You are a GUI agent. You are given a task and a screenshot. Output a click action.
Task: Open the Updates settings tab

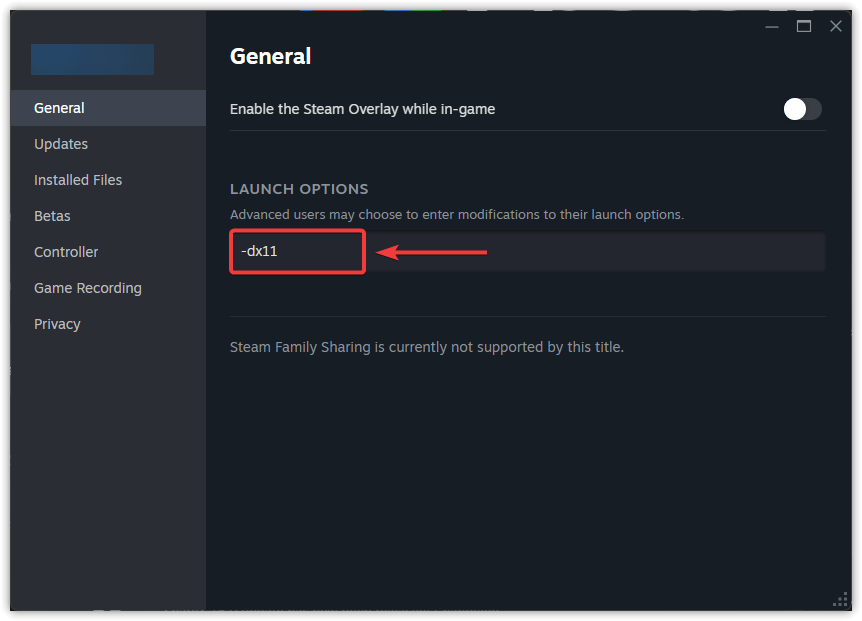[x=61, y=144]
